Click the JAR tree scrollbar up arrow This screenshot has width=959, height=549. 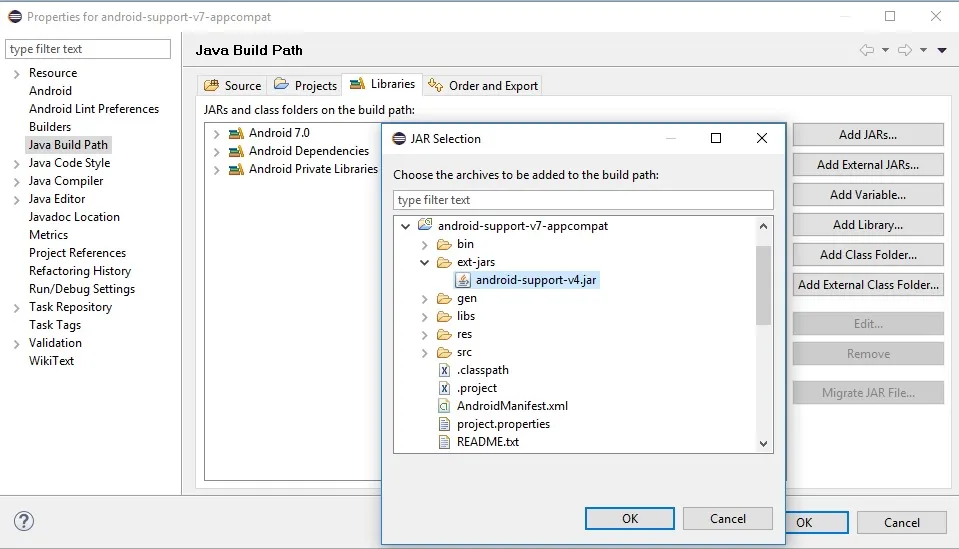(763, 226)
